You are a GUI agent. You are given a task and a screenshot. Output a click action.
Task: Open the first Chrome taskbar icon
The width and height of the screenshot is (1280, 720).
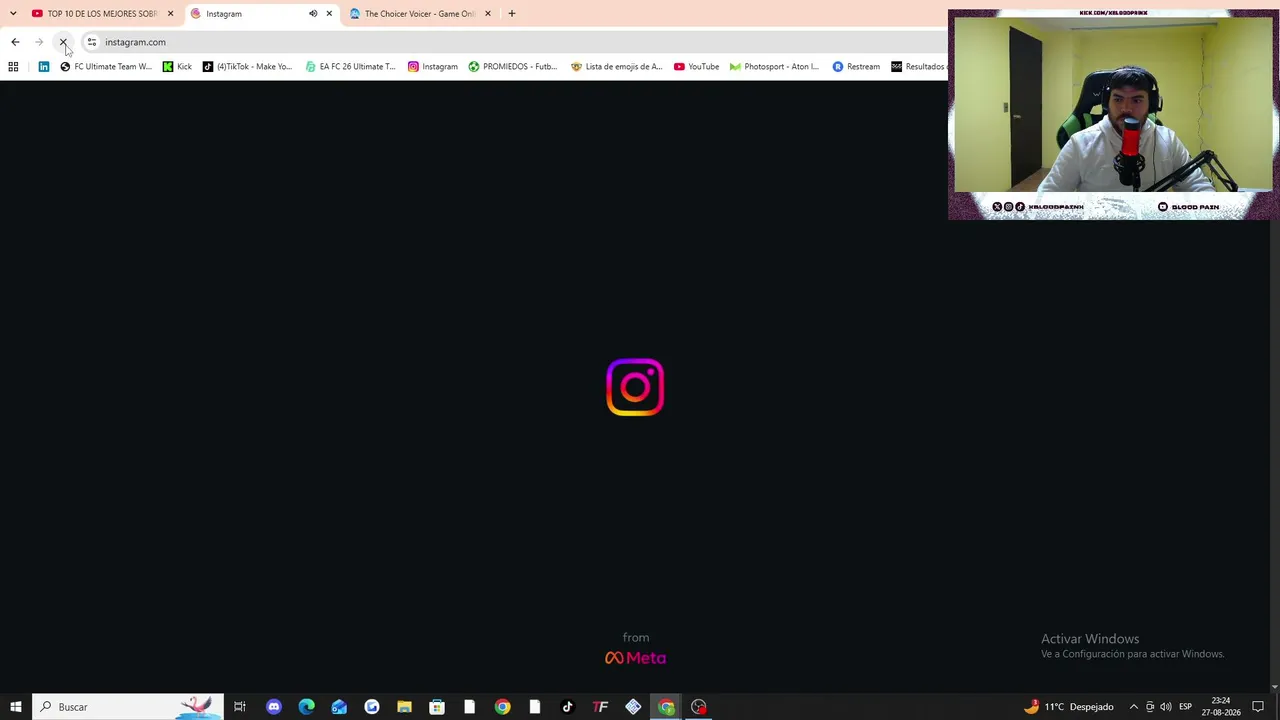[502, 707]
